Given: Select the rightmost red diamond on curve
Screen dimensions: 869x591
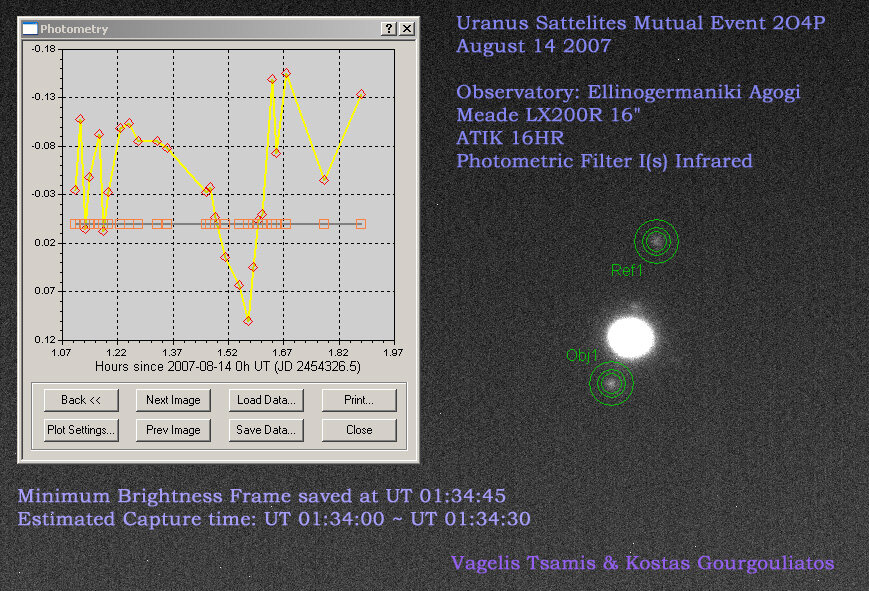Looking at the screenshot, I should 361,94.
